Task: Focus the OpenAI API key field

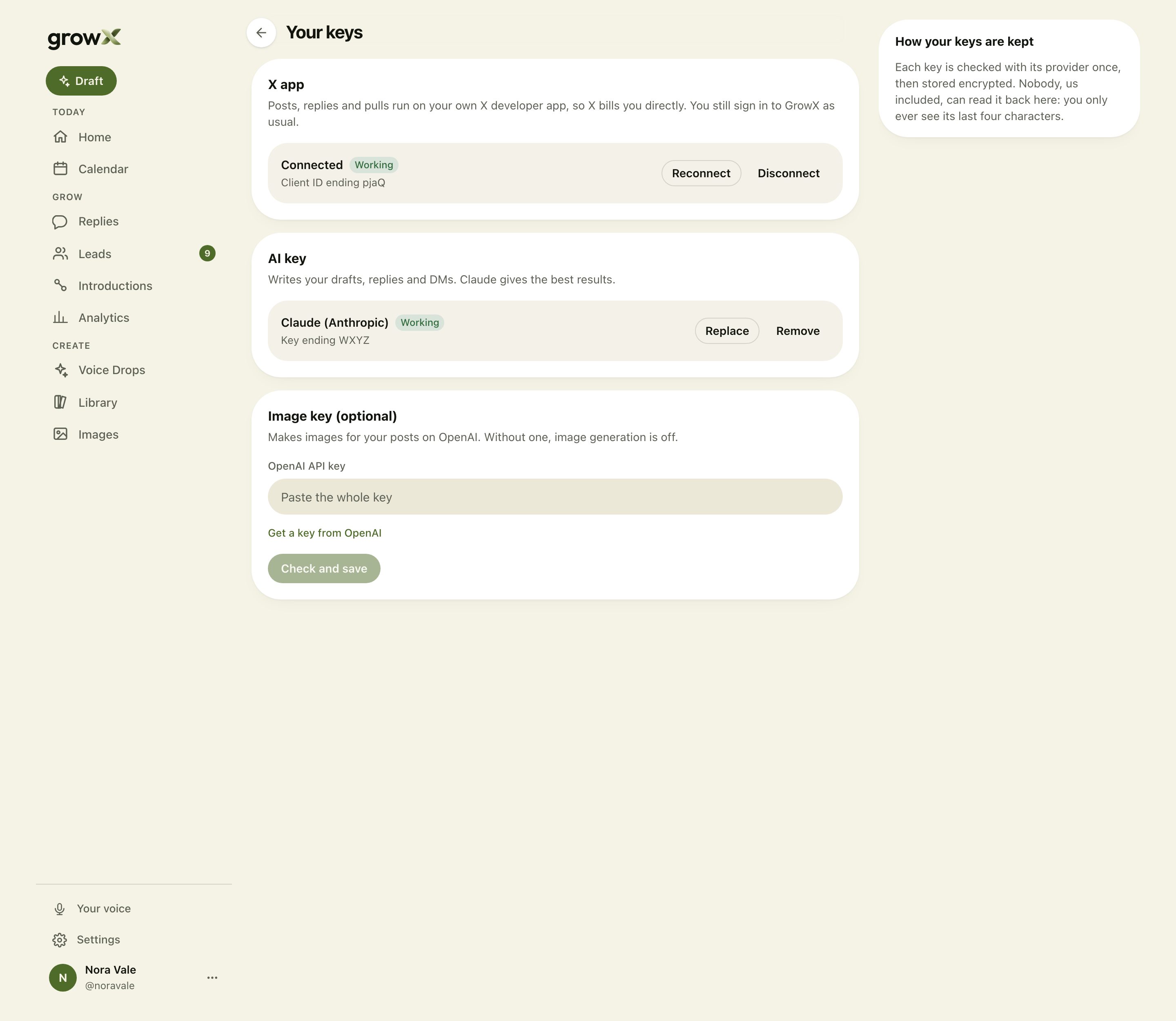Action: (x=555, y=497)
